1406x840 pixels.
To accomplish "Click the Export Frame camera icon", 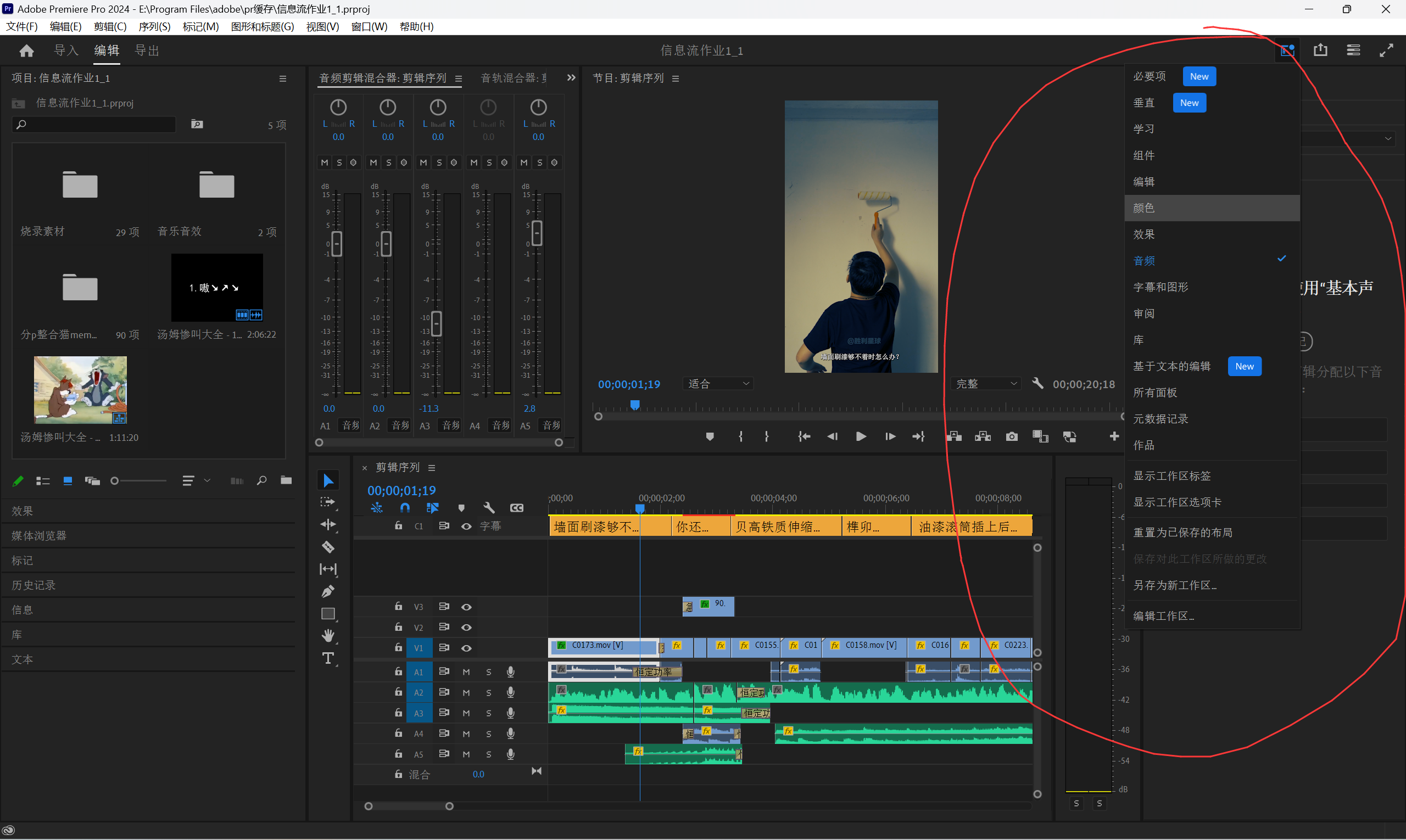I will [1011, 436].
